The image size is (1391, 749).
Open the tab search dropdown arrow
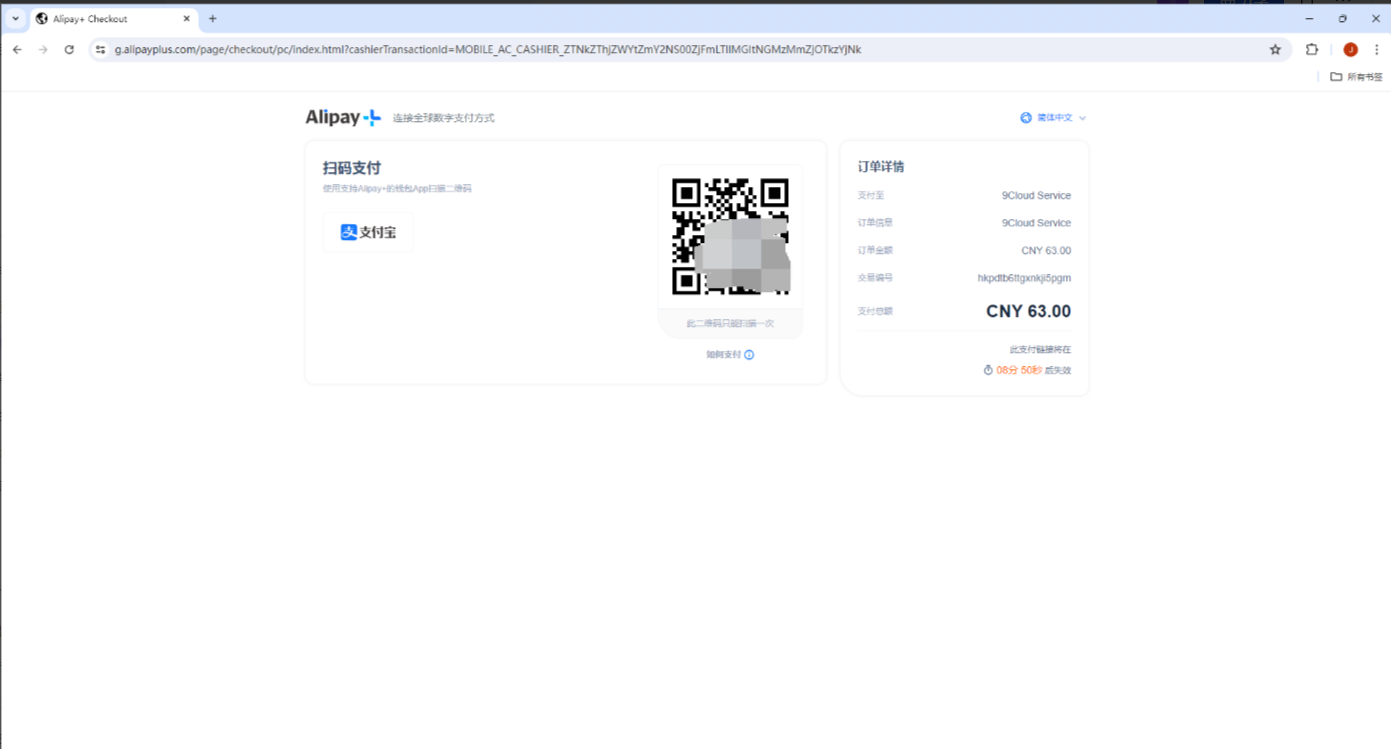[15, 18]
